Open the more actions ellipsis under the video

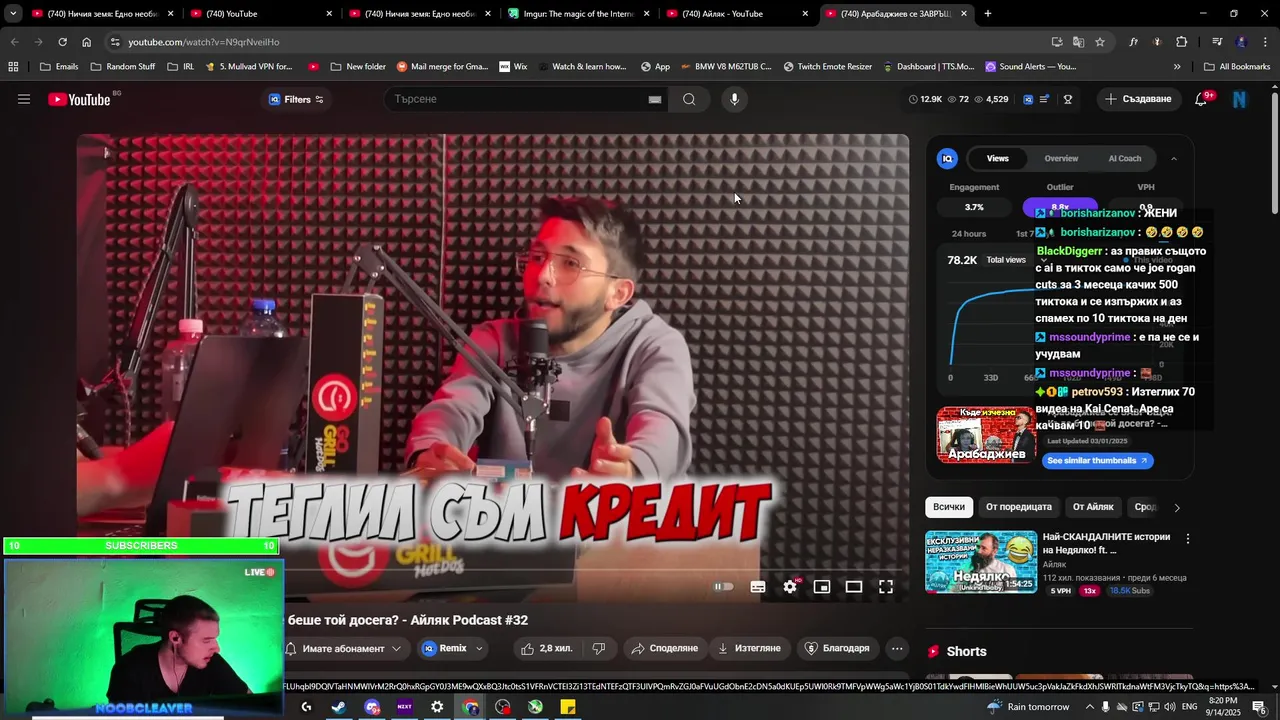pyautogui.click(x=897, y=648)
